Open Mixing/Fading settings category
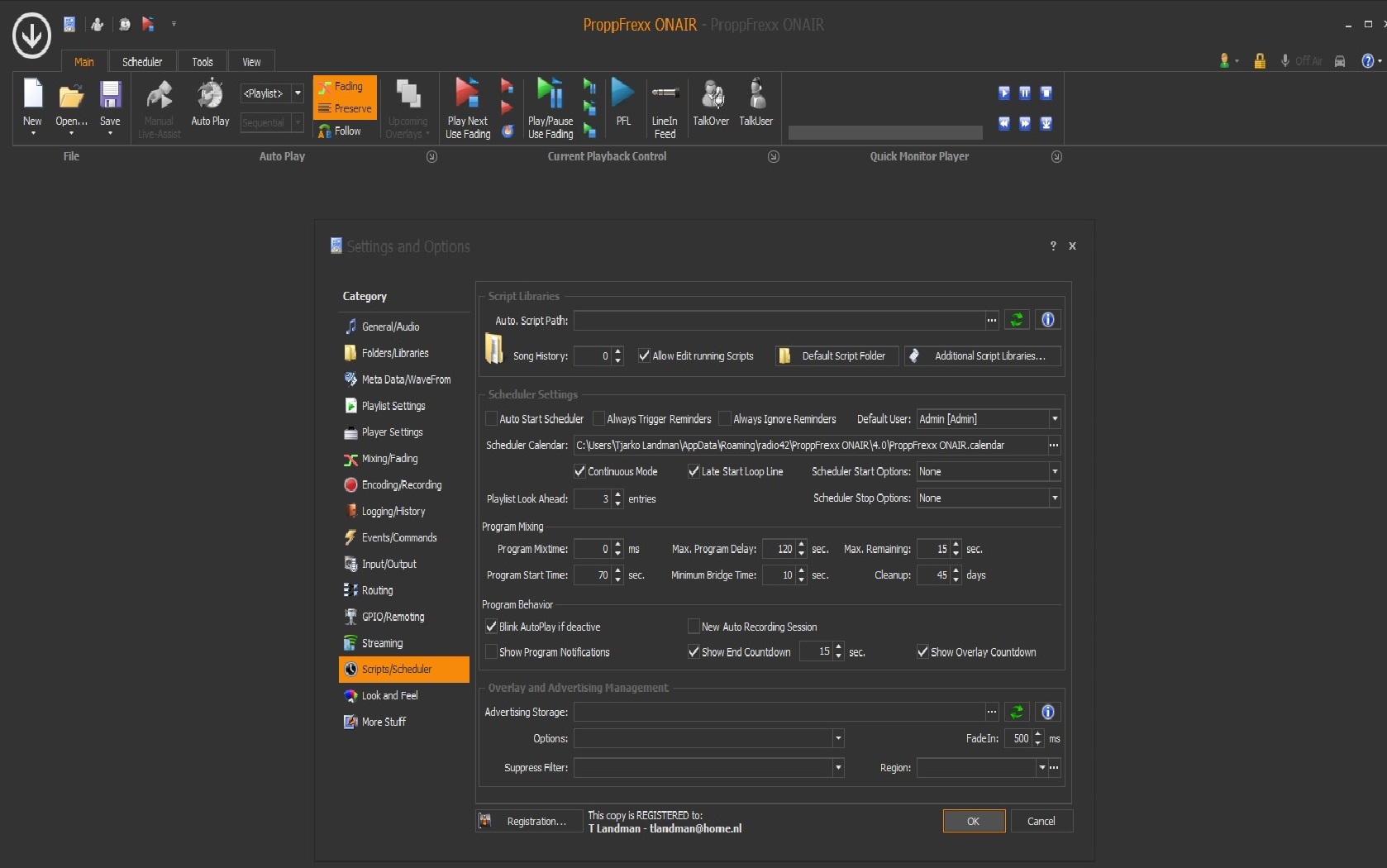The width and height of the screenshot is (1387, 868). 404,459
